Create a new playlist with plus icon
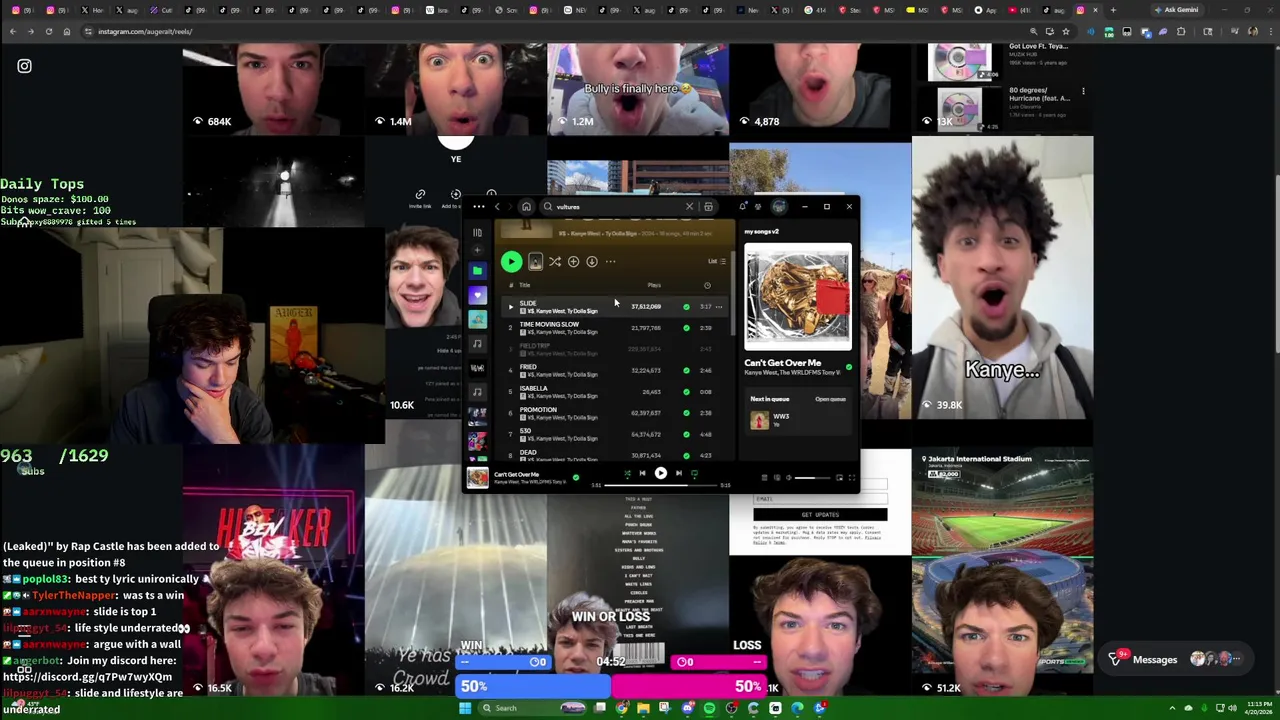The image size is (1280, 720). click(477, 251)
